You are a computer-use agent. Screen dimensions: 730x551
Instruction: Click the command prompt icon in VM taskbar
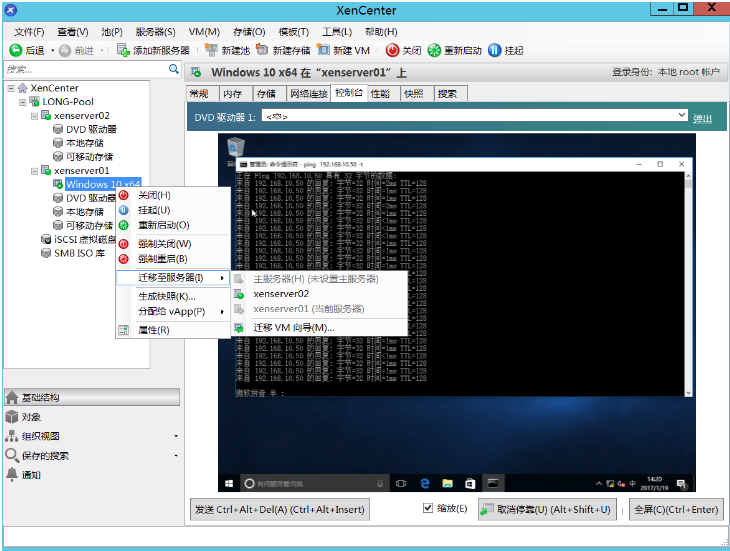[x=493, y=484]
